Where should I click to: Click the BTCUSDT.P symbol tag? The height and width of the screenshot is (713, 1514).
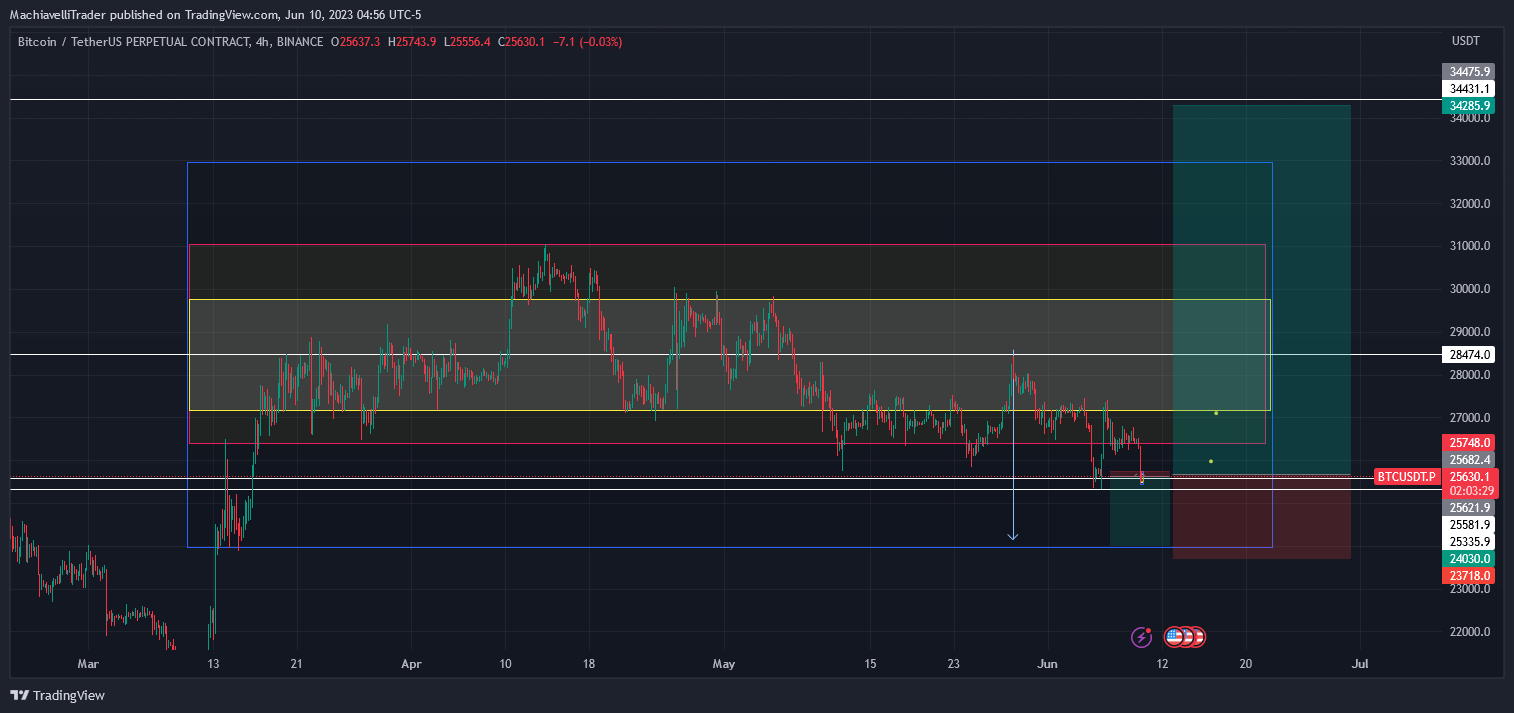pyautogui.click(x=1406, y=476)
